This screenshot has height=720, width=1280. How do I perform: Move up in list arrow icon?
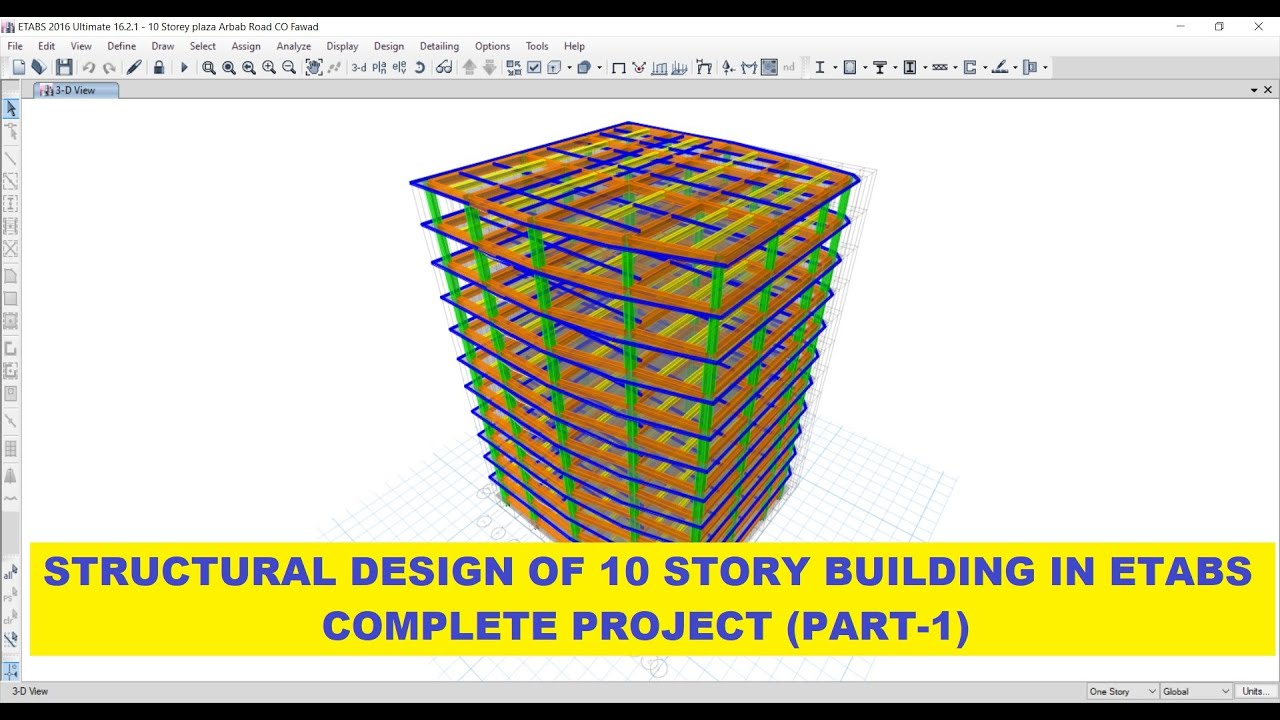469,67
